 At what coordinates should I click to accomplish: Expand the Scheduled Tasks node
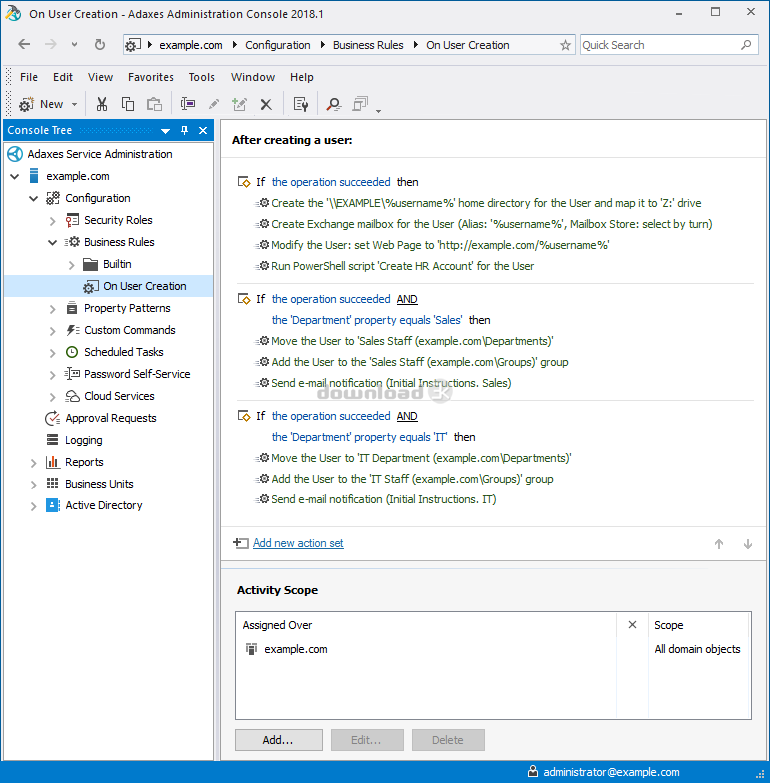click(x=52, y=353)
